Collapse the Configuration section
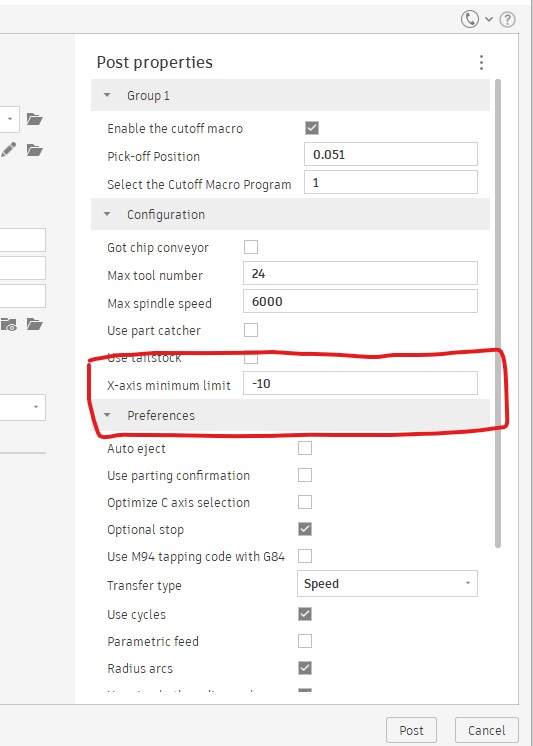This screenshot has width=533, height=746. pos(107,214)
